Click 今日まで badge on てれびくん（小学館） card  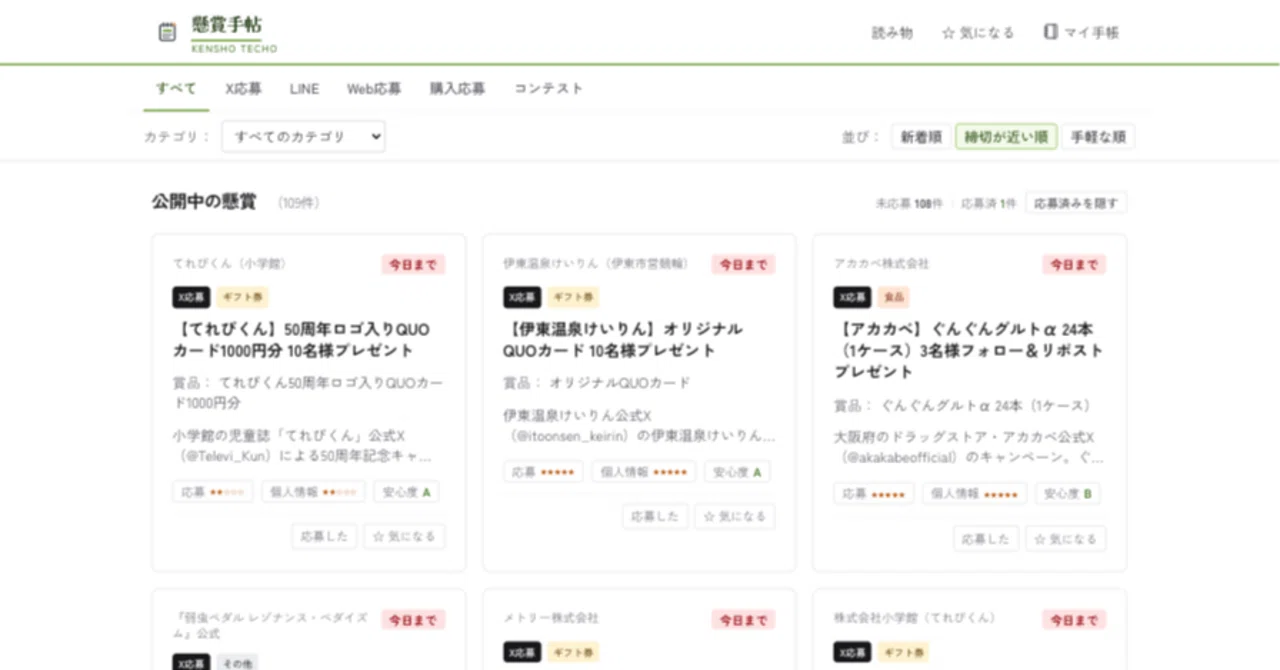413,265
